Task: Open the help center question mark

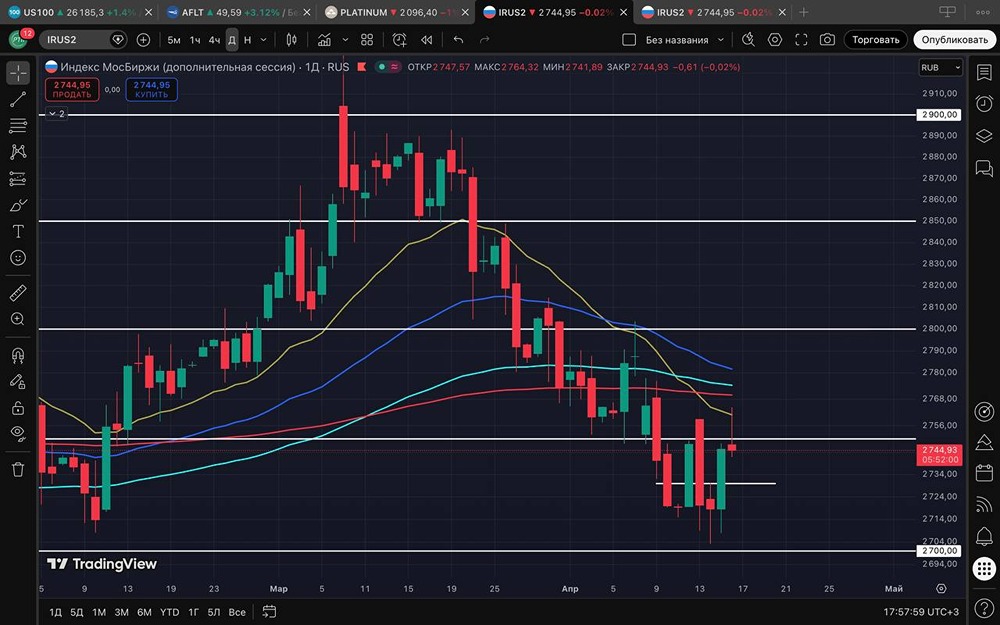Action: 984,608
